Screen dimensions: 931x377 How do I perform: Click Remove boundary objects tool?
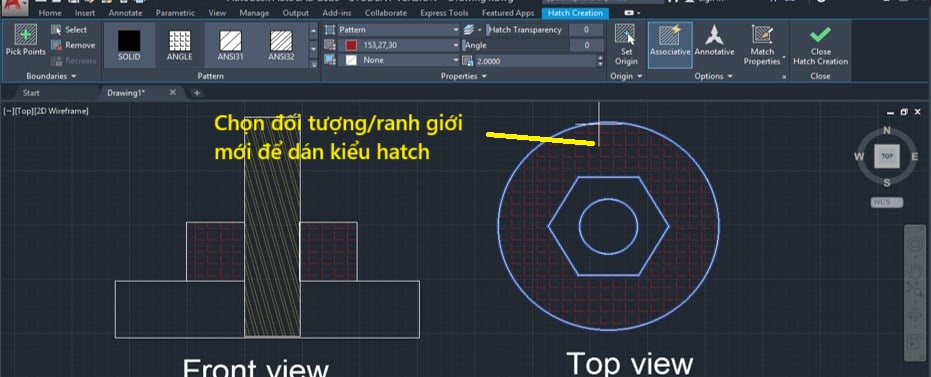click(x=73, y=45)
